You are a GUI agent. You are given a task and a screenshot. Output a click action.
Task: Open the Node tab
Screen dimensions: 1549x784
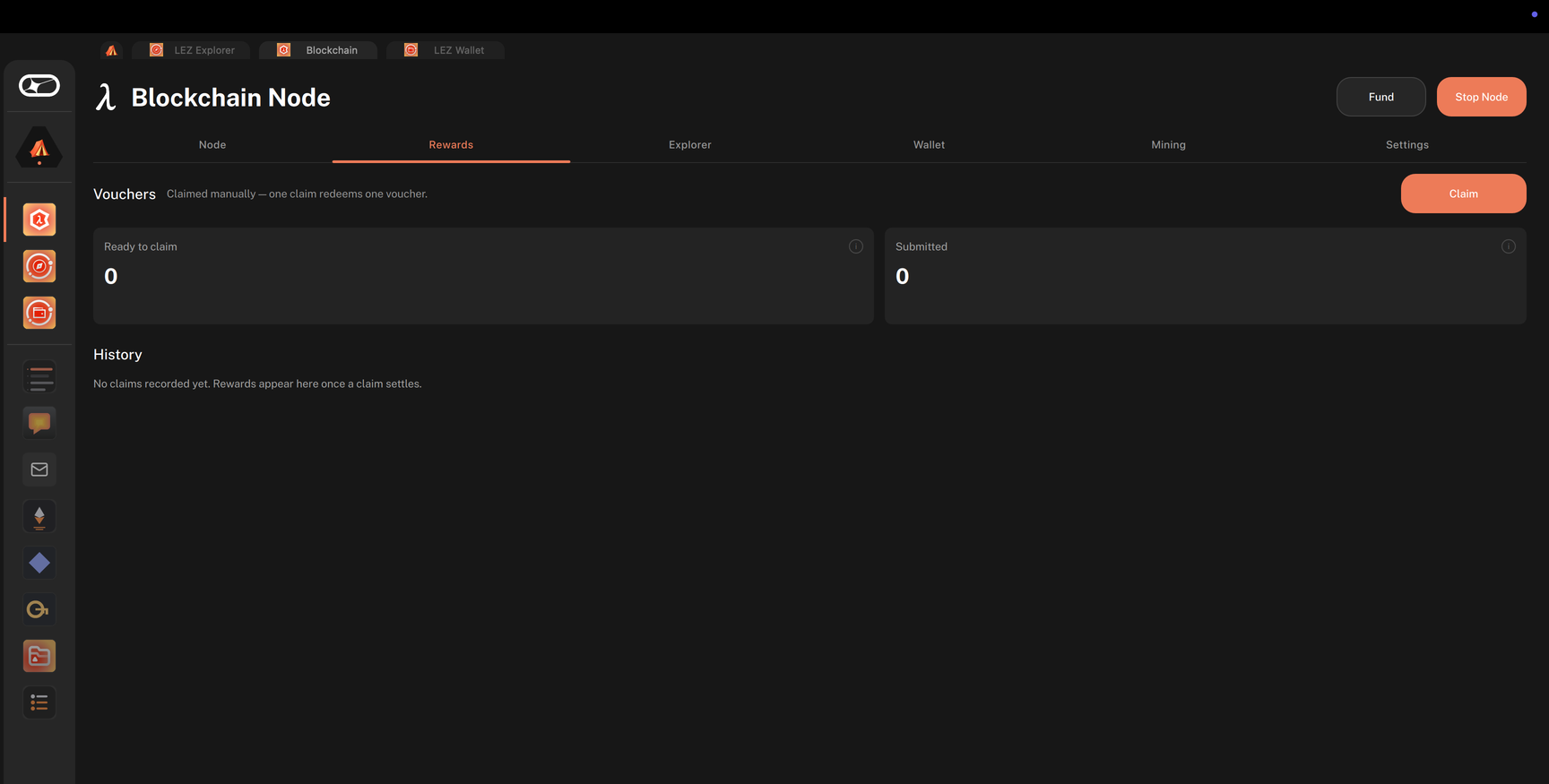[212, 145]
